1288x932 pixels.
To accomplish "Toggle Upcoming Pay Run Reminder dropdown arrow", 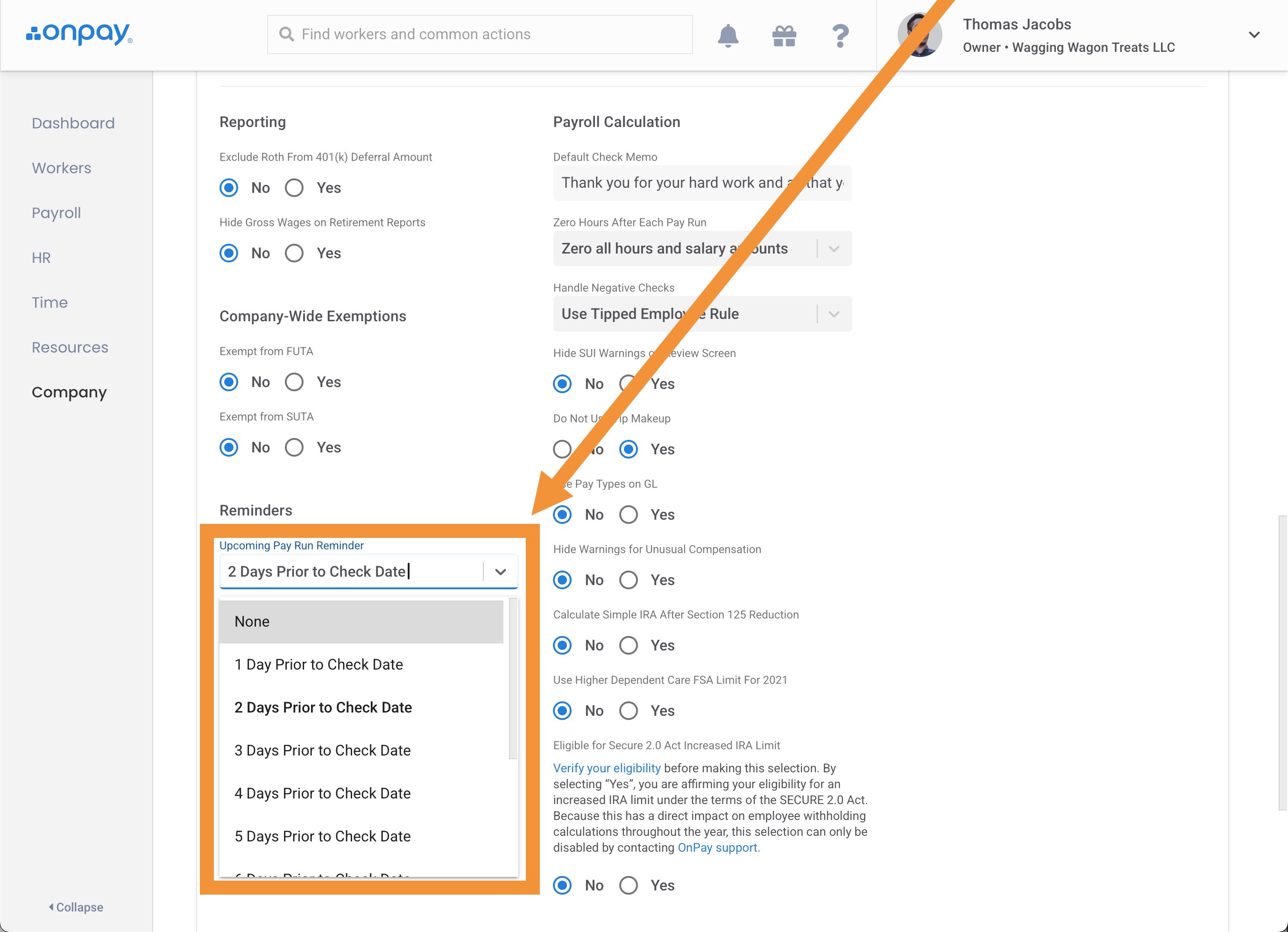I will point(500,572).
